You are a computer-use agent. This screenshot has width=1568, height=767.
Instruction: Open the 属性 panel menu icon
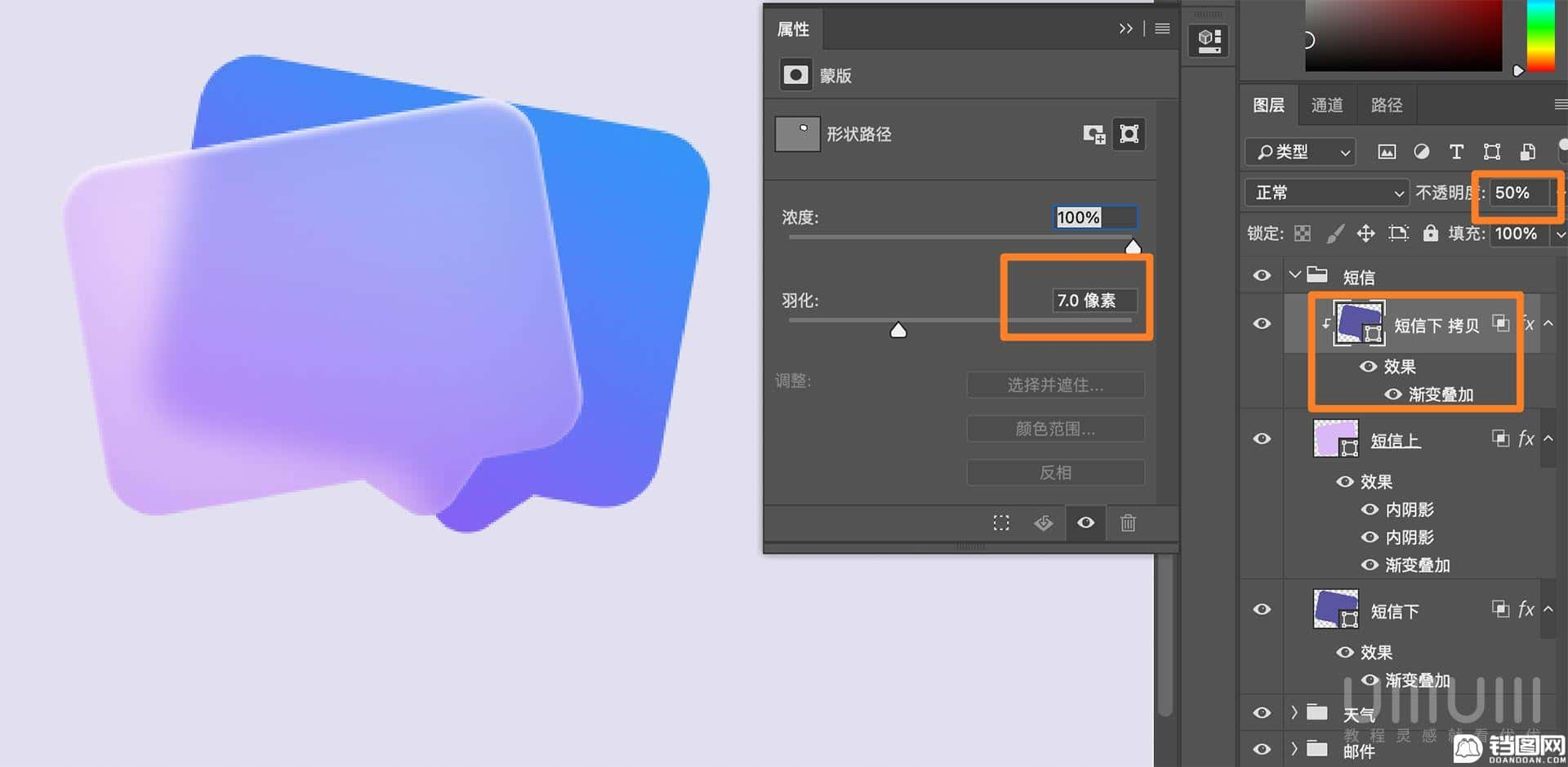[1162, 29]
